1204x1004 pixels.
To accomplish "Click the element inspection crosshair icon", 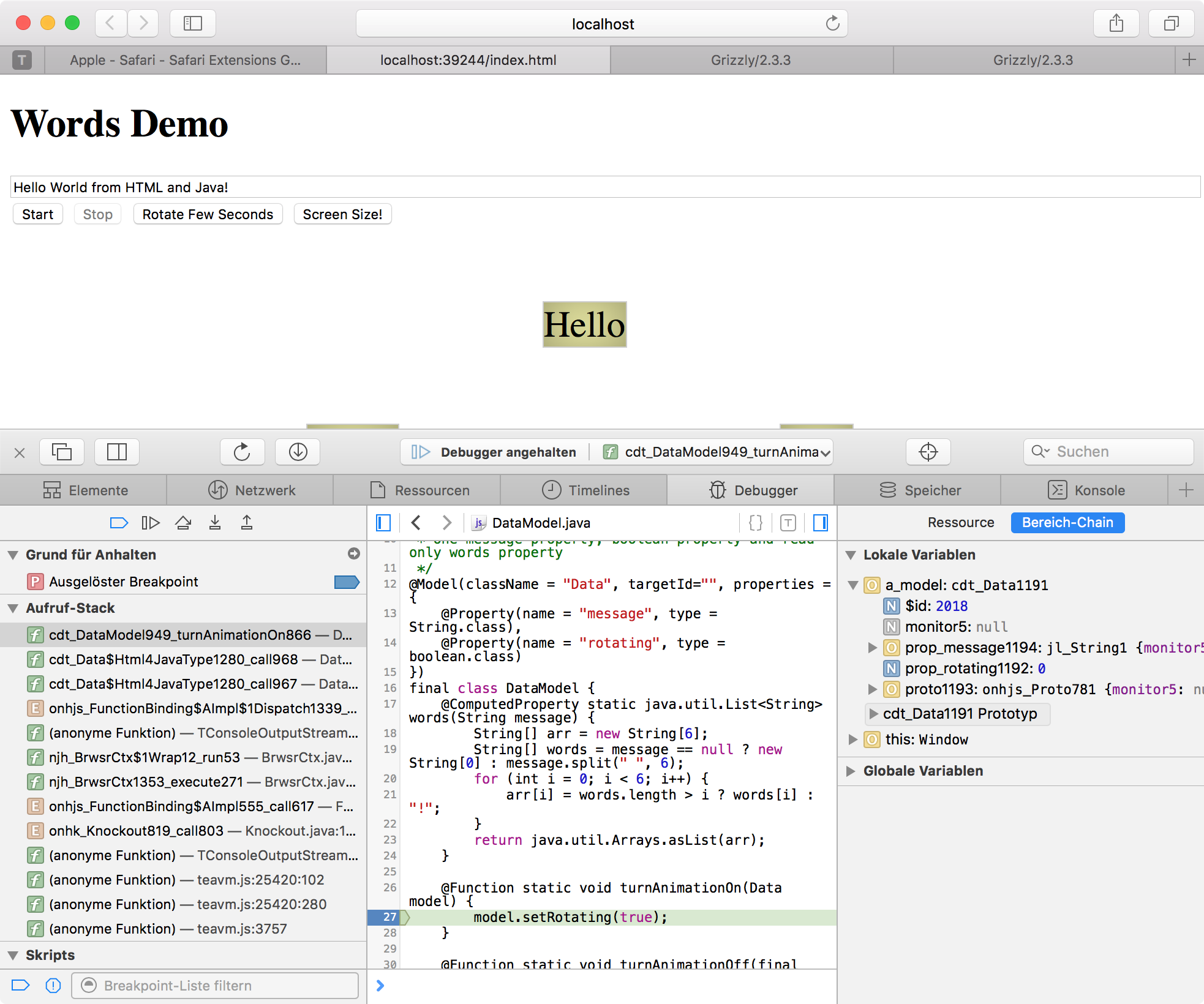I will click(928, 452).
